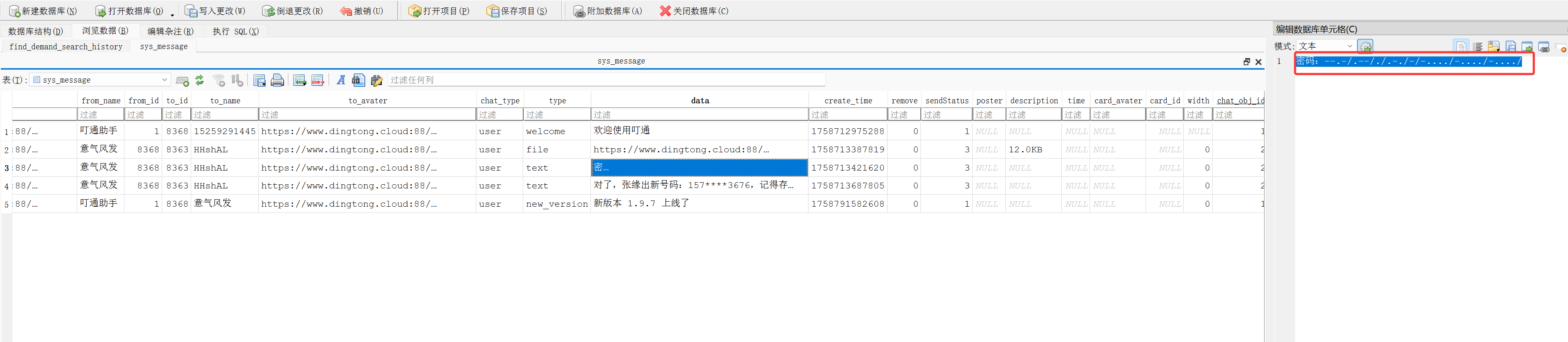Click Open Project (打开项目)
The width and height of the screenshot is (1568, 342).
439,11
